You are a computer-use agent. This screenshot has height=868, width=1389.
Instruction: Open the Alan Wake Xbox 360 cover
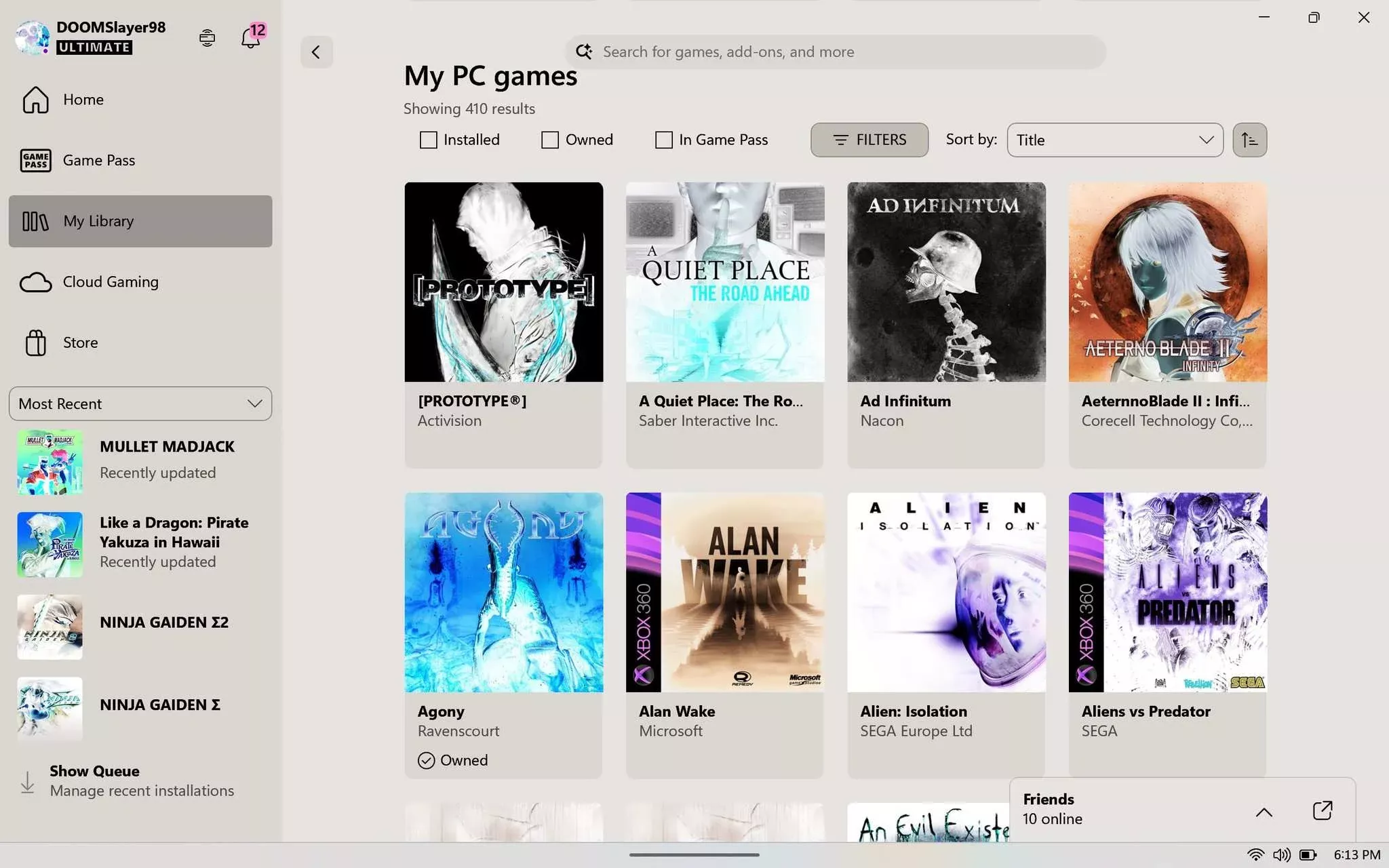725,592
